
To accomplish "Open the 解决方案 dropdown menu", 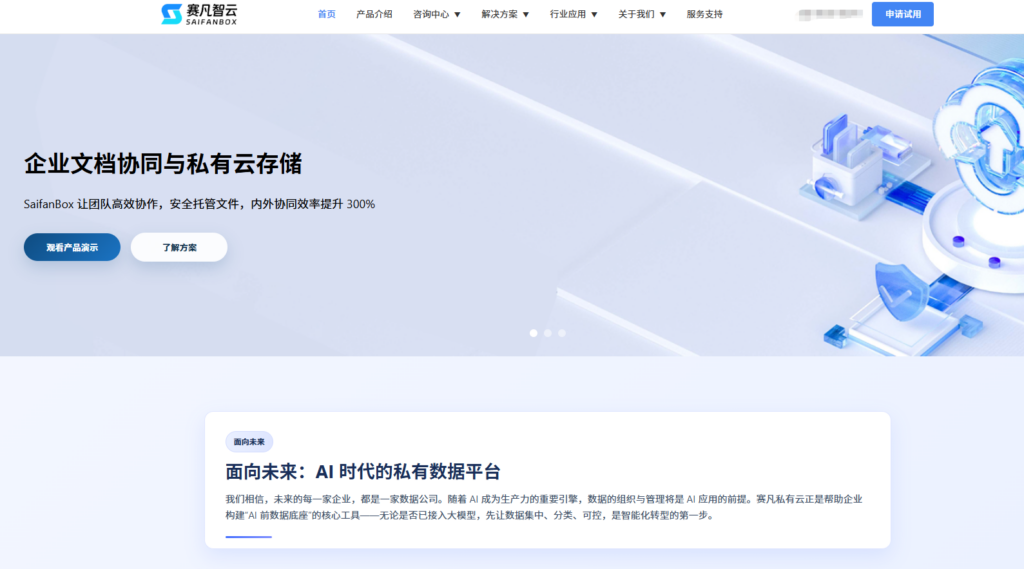I will coord(505,15).
